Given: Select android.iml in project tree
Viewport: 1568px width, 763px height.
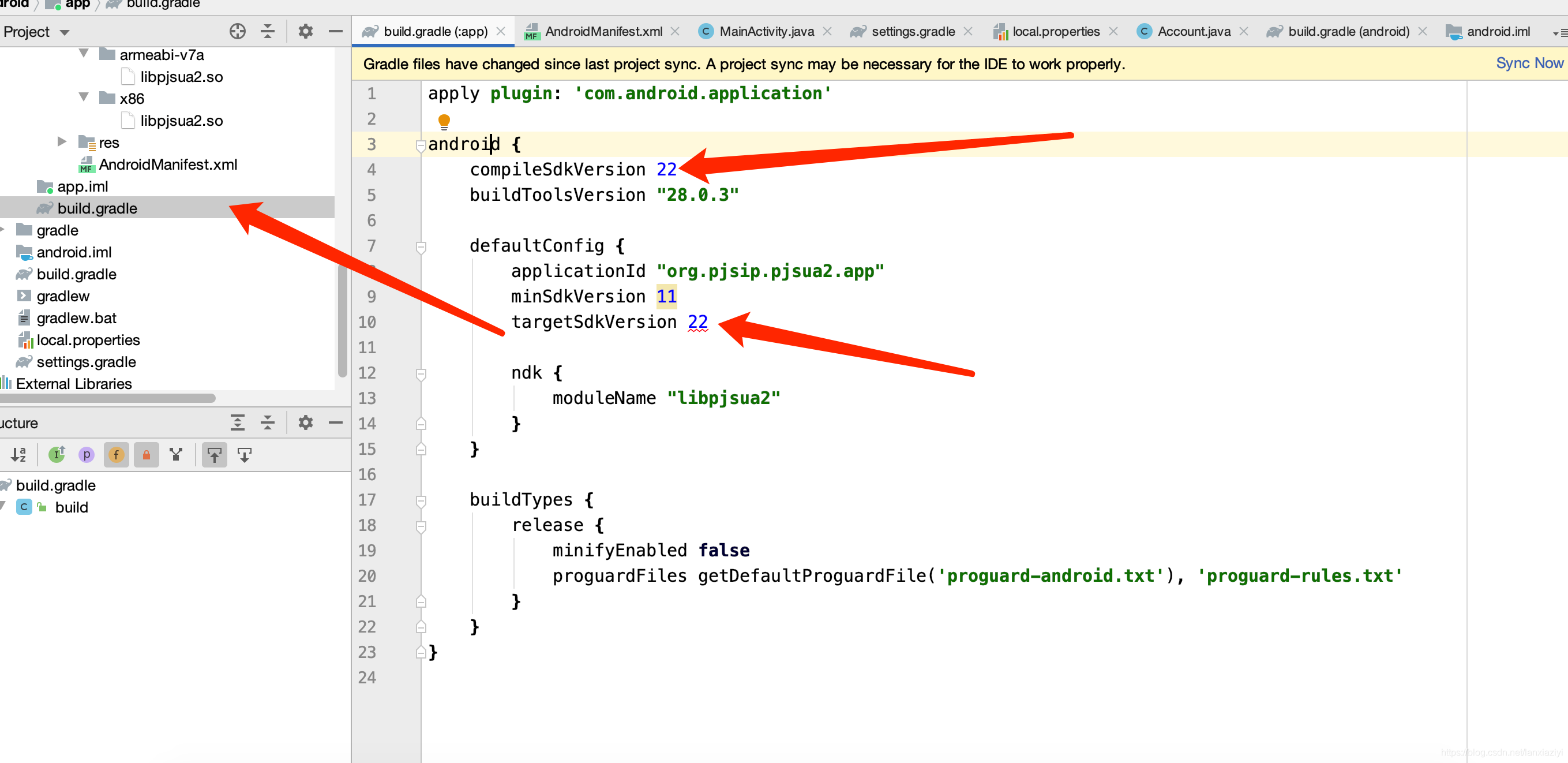Looking at the screenshot, I should 64,252.
